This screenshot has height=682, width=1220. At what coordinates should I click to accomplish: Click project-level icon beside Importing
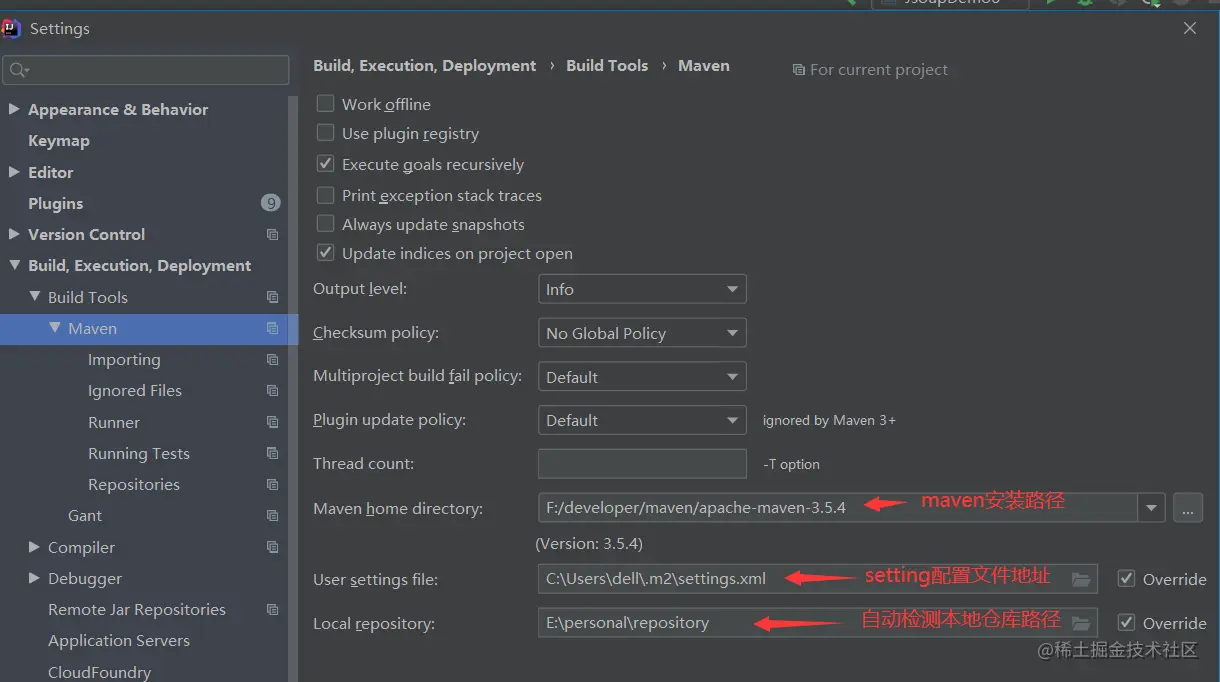click(x=272, y=360)
